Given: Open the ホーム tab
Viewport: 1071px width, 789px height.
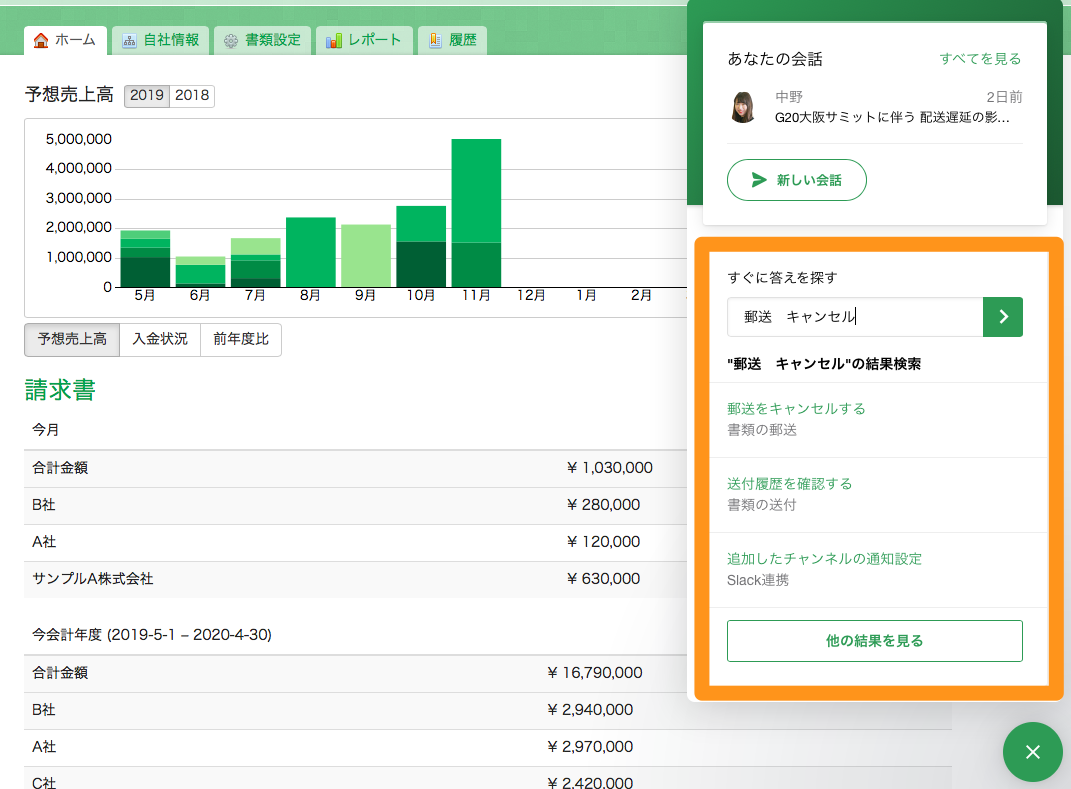Looking at the screenshot, I should point(65,40).
